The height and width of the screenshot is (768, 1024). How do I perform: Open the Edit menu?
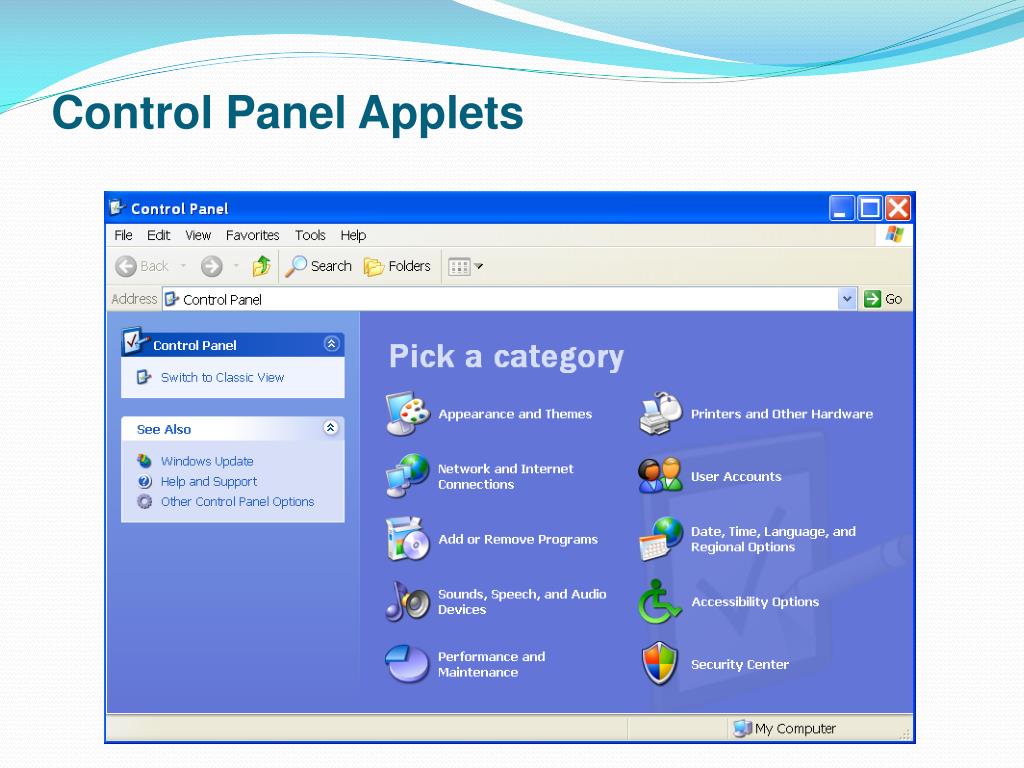tap(158, 235)
